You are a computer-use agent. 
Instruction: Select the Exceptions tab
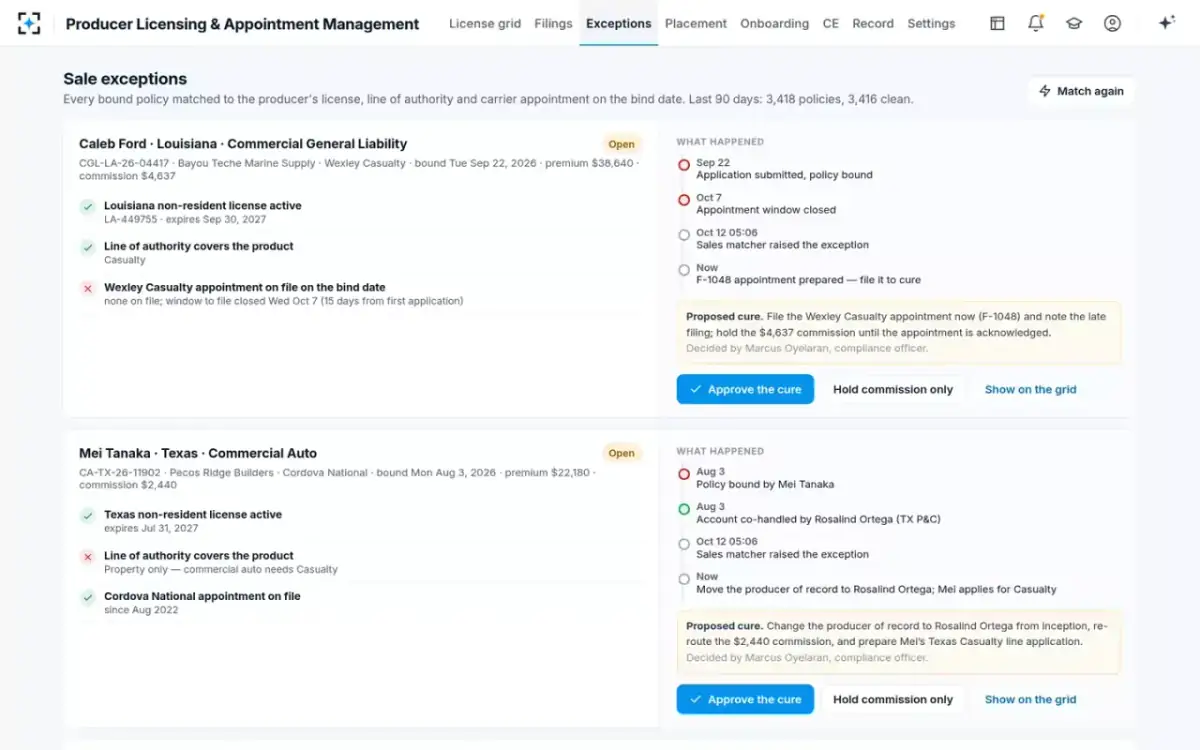pos(618,23)
